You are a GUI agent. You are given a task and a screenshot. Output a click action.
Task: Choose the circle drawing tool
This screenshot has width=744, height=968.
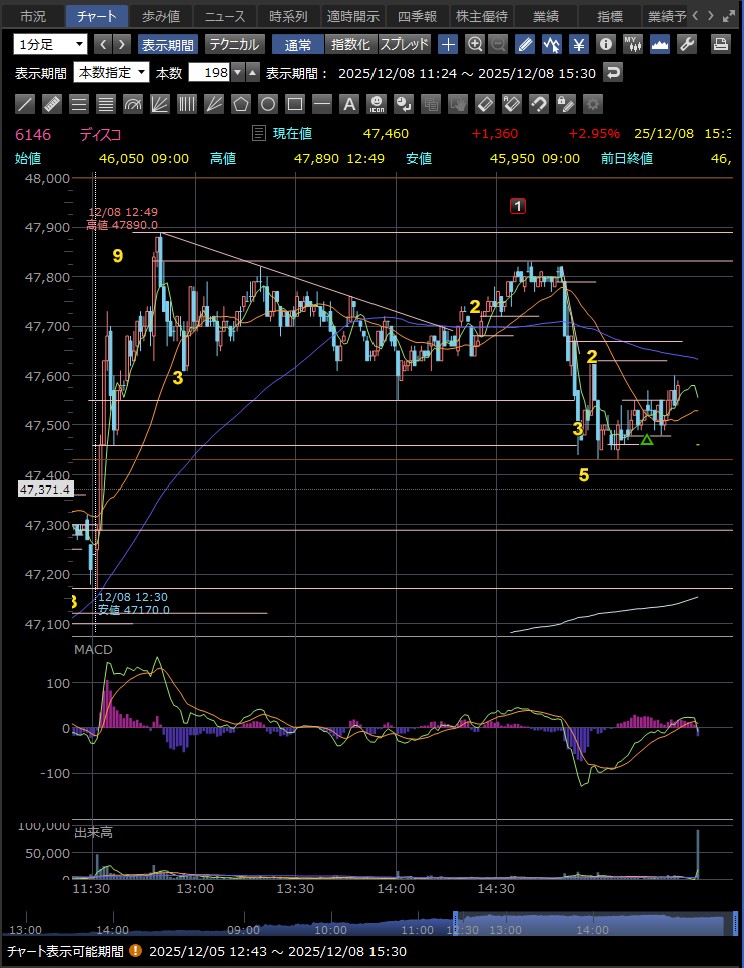click(x=267, y=103)
